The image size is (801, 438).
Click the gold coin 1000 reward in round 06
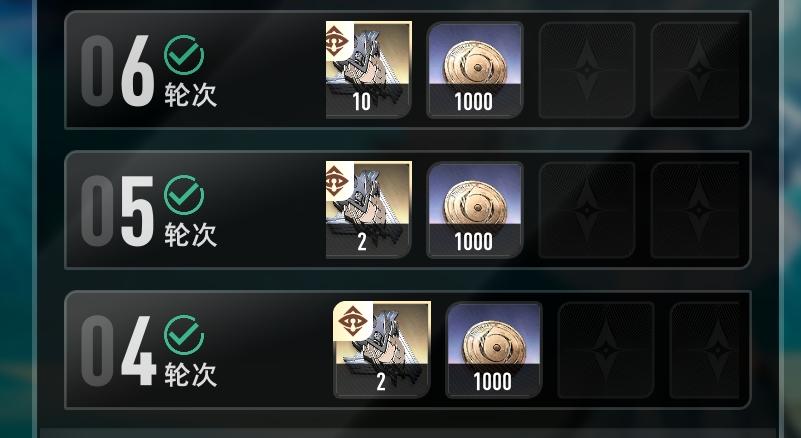(475, 70)
